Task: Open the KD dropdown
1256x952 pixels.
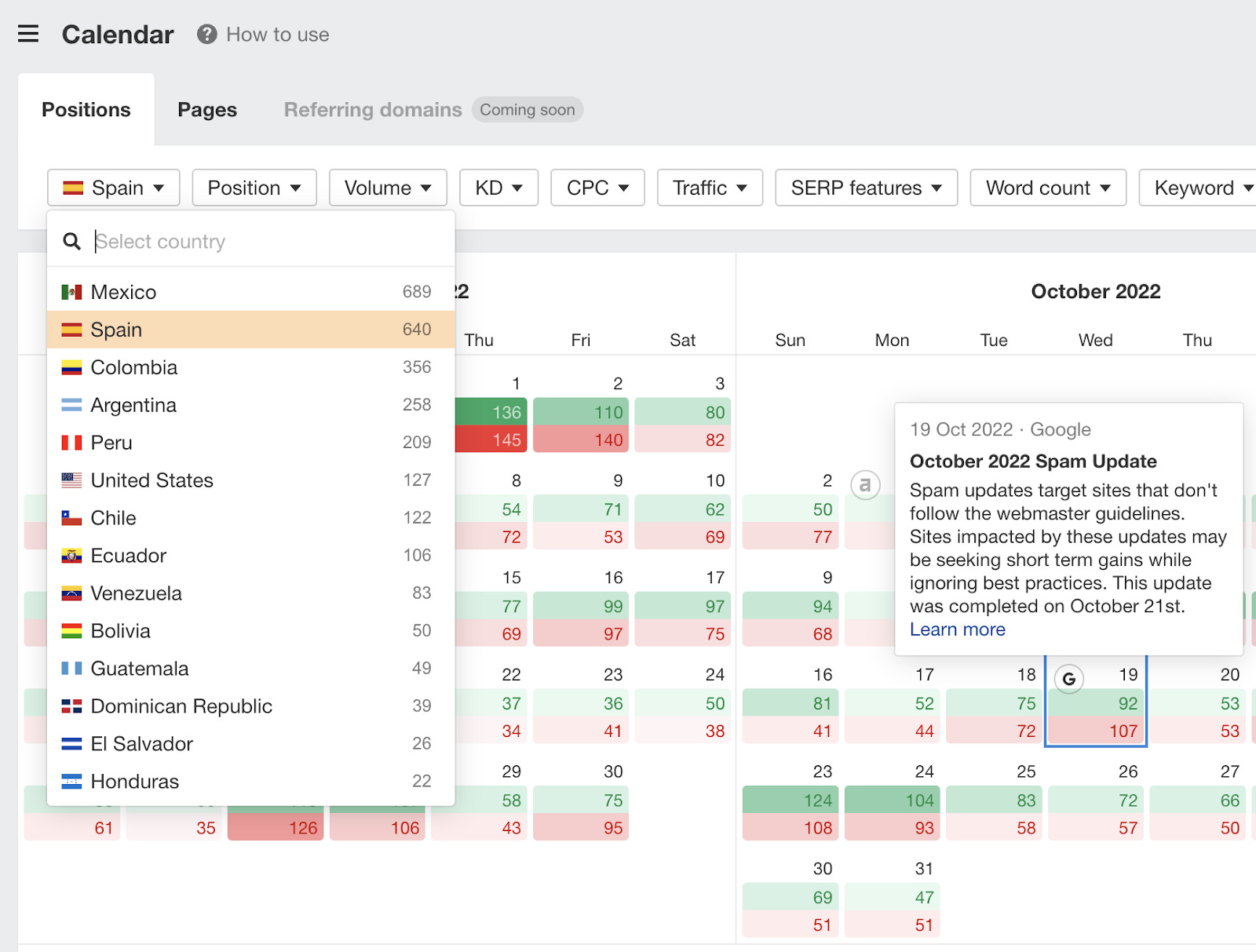Action: 498,188
